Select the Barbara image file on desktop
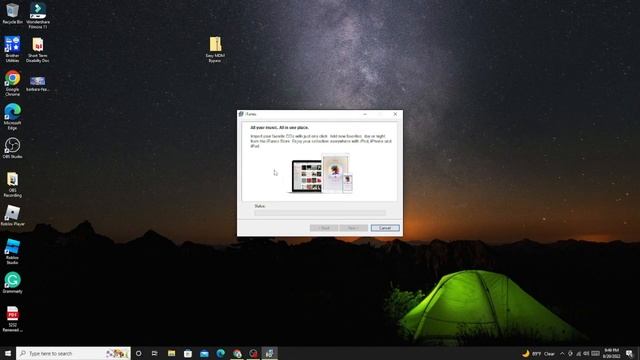 point(38,84)
